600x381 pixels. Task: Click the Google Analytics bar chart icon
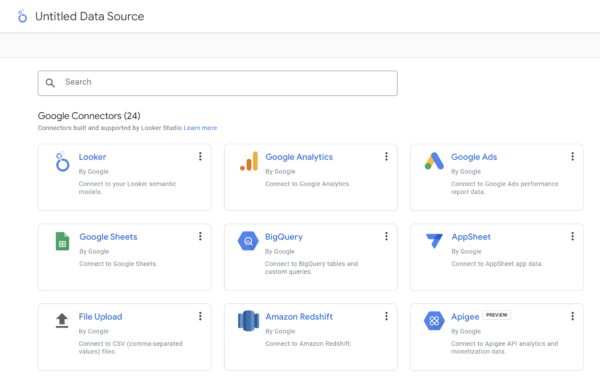click(x=249, y=161)
